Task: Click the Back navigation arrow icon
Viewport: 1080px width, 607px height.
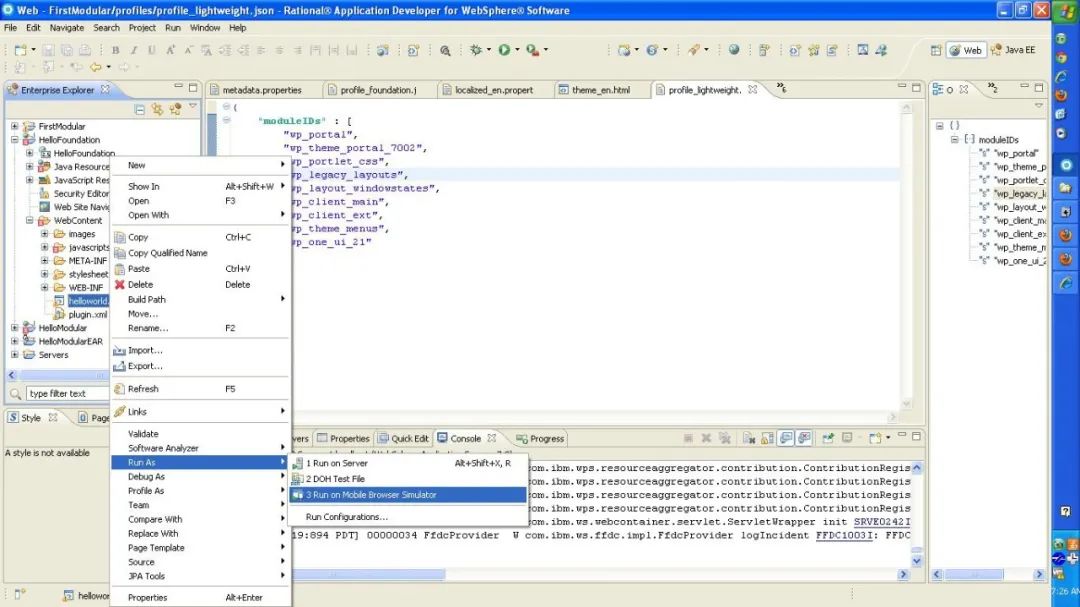Action: click(x=95, y=67)
